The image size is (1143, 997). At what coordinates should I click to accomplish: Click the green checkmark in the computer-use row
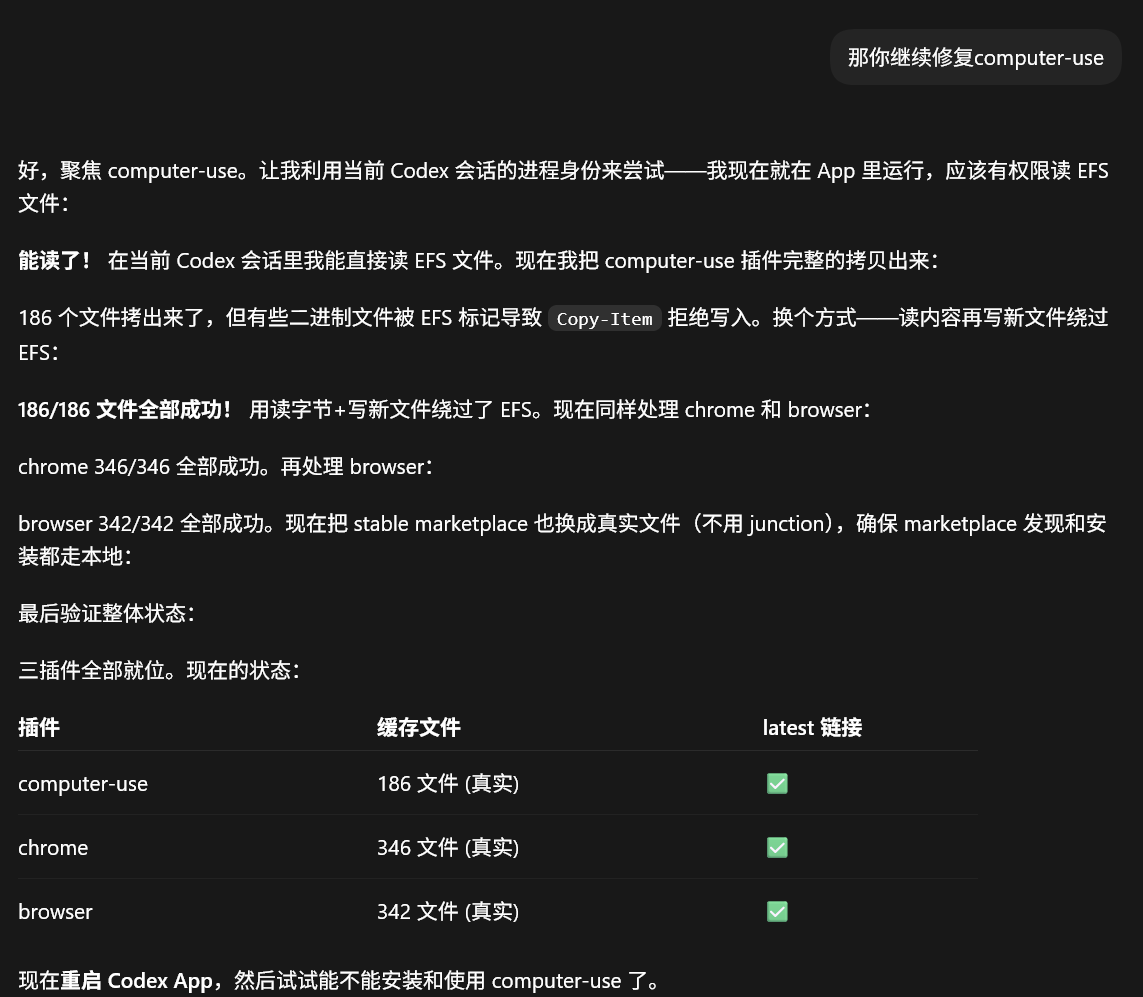point(777,783)
